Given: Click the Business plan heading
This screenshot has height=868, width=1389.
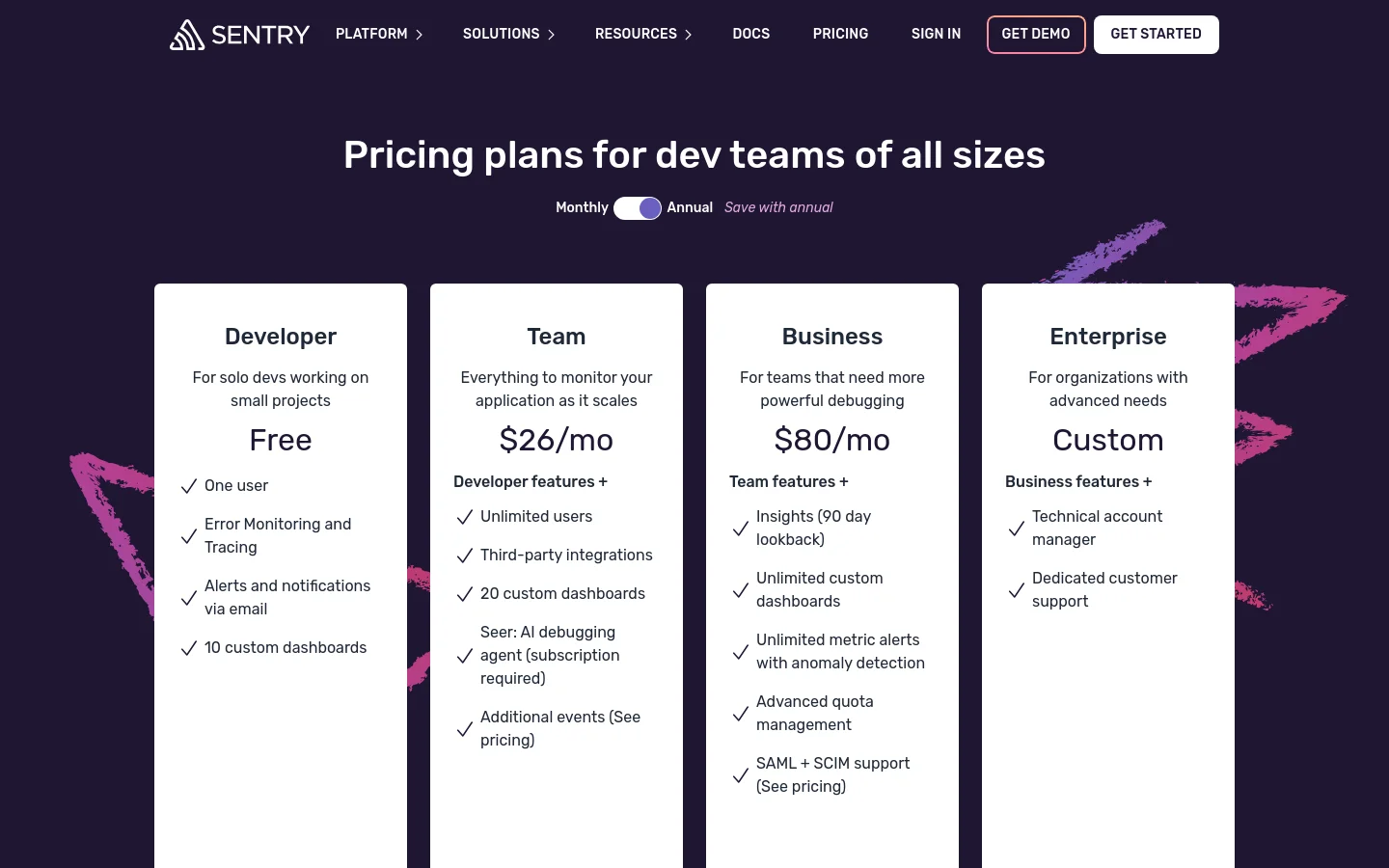Looking at the screenshot, I should pyautogui.click(x=832, y=337).
